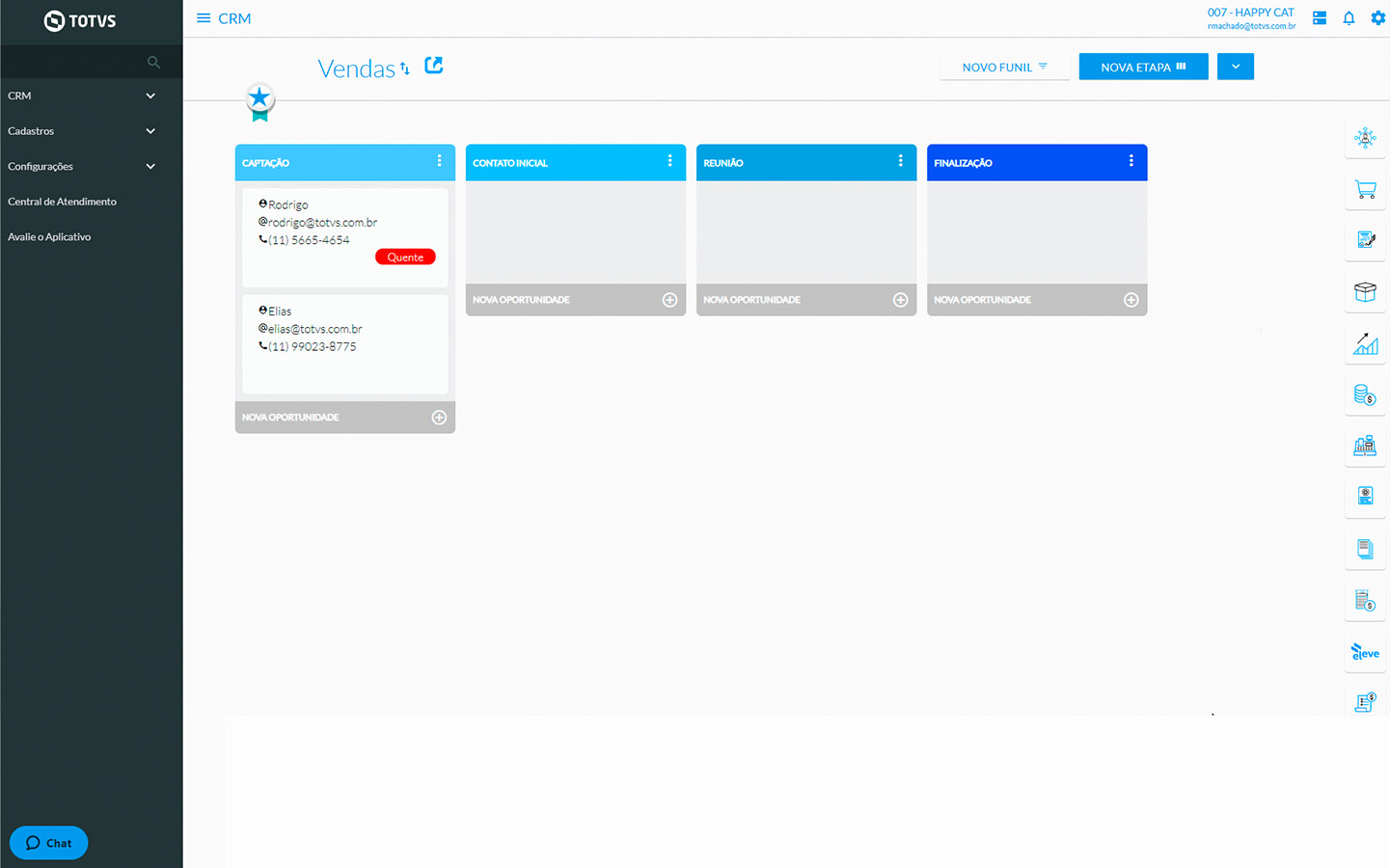Screen dimensions: 1390x868
Task: Open the growth chart icon in right sidebar
Action: point(1365,344)
